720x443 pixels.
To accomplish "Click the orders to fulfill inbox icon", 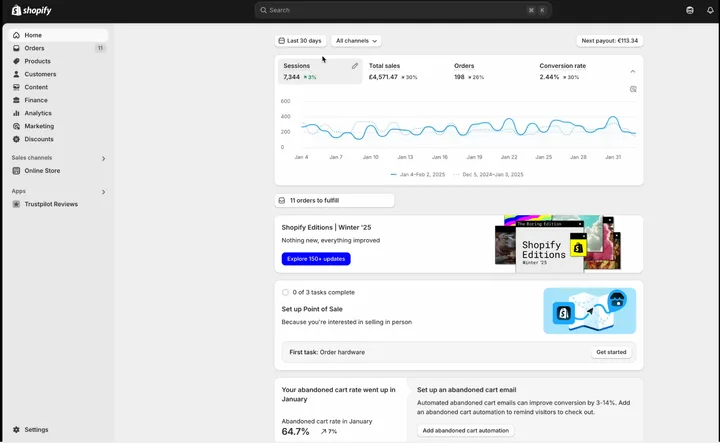I will coord(282,201).
